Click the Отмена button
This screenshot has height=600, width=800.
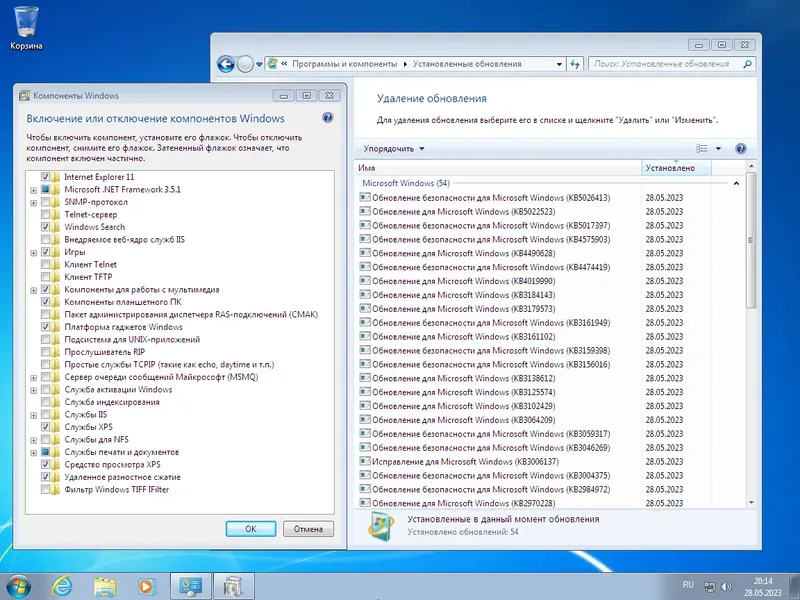pos(308,529)
